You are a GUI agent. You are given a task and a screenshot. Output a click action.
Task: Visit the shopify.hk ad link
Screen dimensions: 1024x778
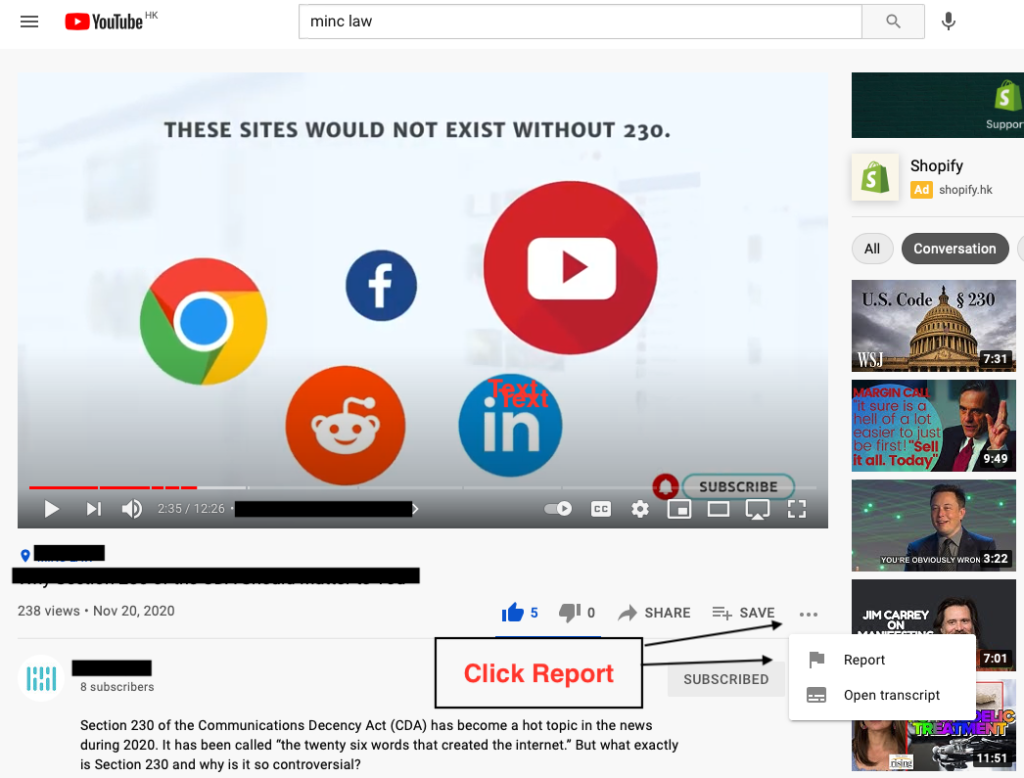pyautogui.click(x=965, y=190)
